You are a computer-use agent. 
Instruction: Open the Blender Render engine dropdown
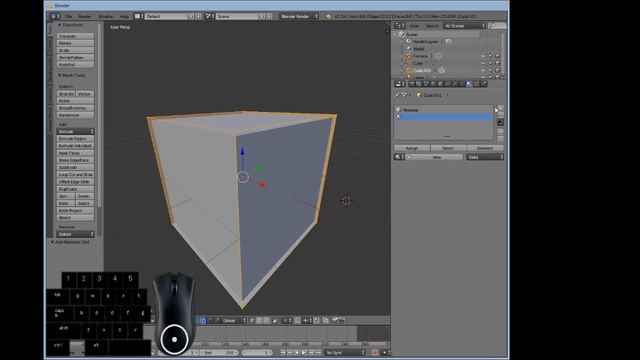[x=299, y=16]
